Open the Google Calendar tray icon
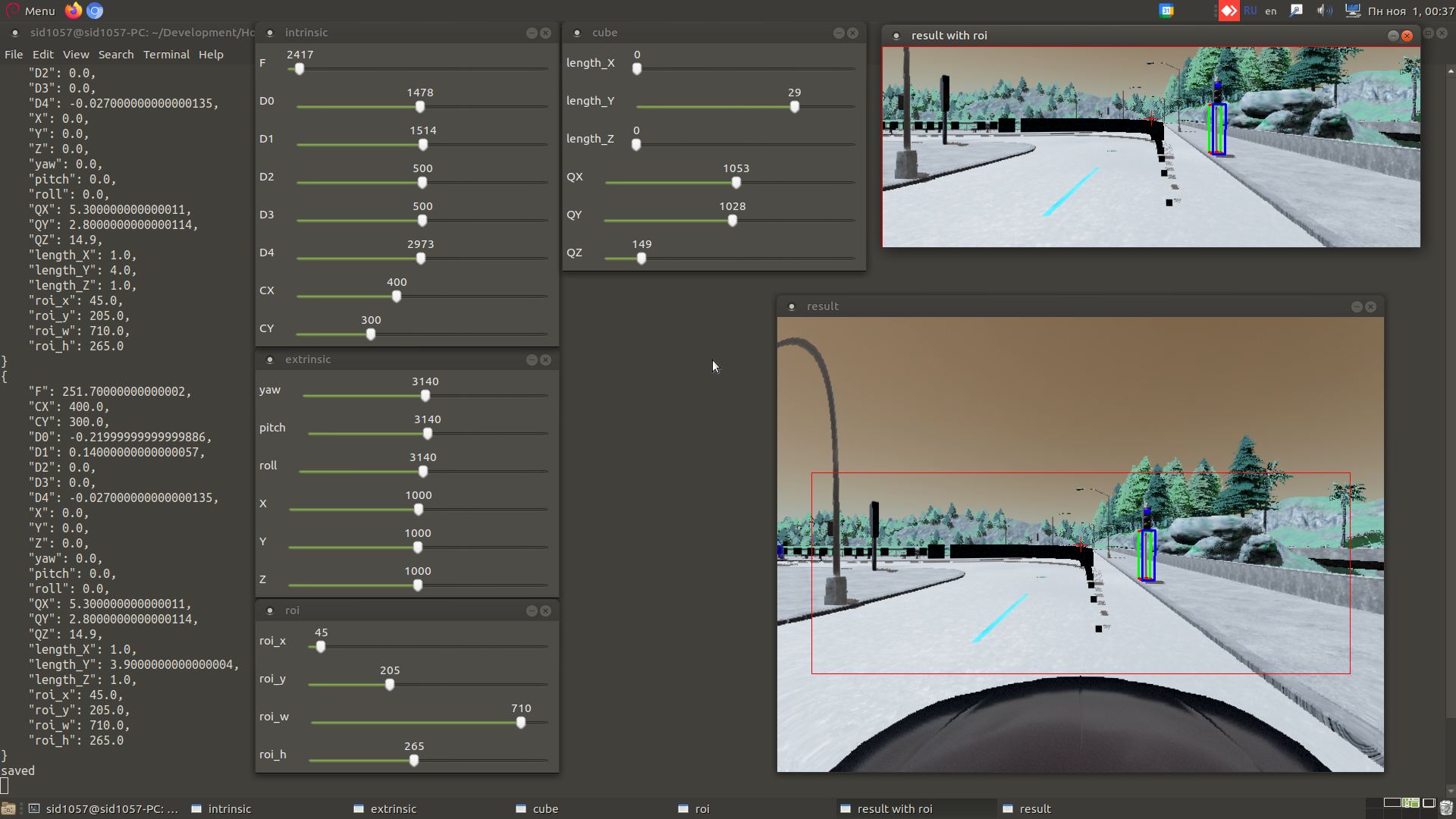 tap(1166, 11)
